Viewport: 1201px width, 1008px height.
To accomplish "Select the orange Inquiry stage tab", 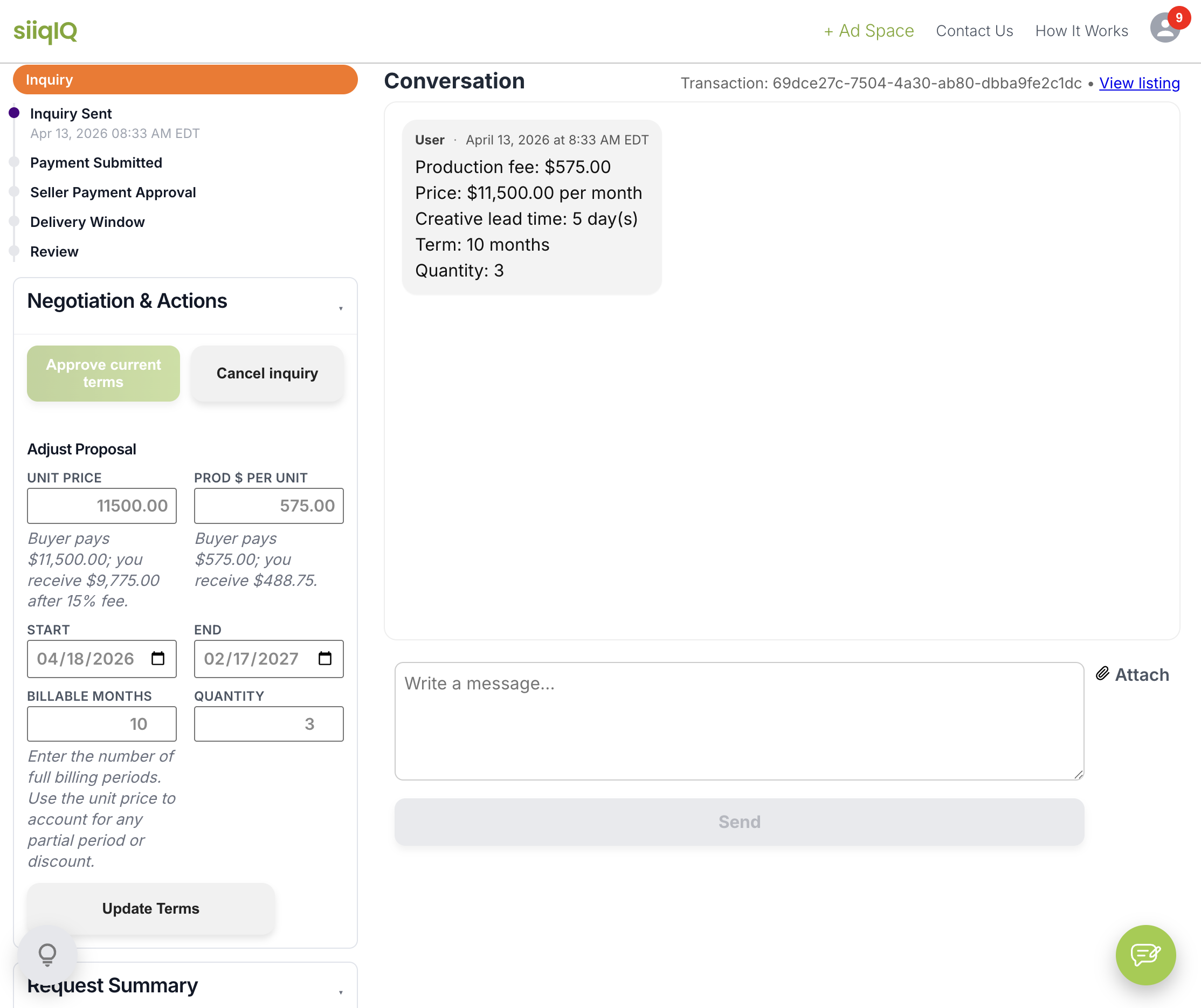I will pyautogui.click(x=185, y=79).
